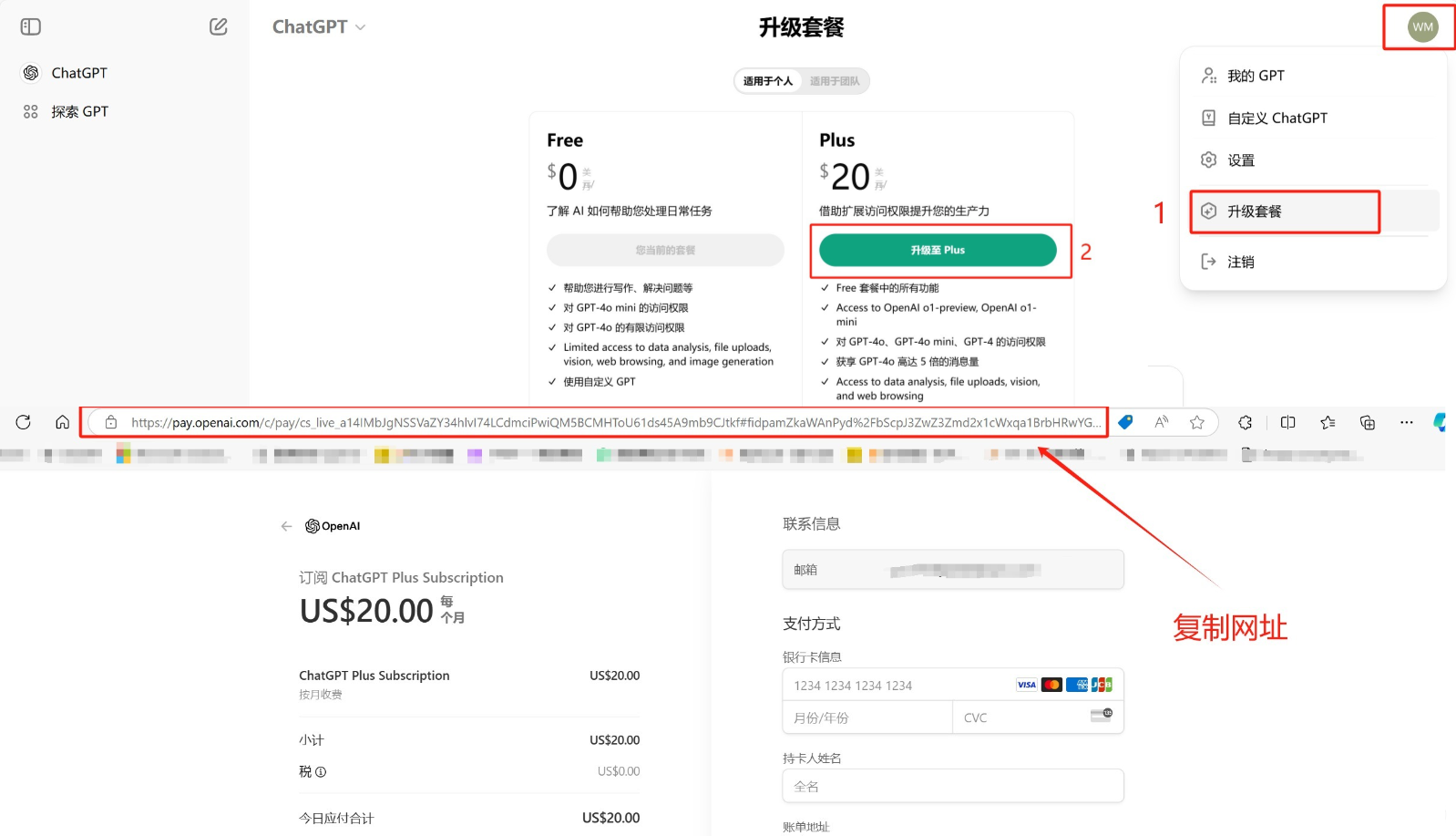Open 探索 GPT in sidebar
Image resolution: width=1456 pixels, height=836 pixels.
124,111
